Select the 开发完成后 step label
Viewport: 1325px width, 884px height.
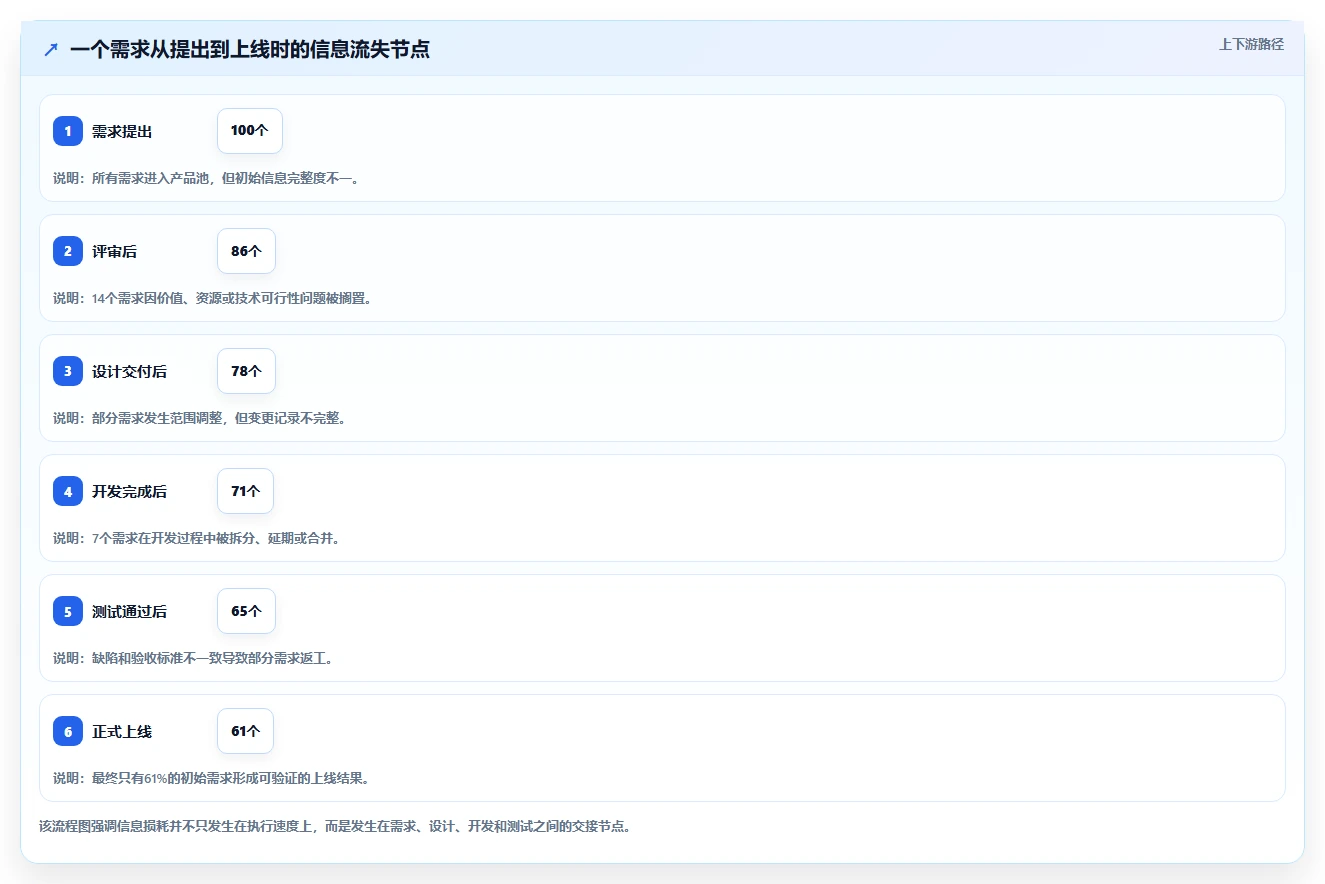tap(129, 491)
